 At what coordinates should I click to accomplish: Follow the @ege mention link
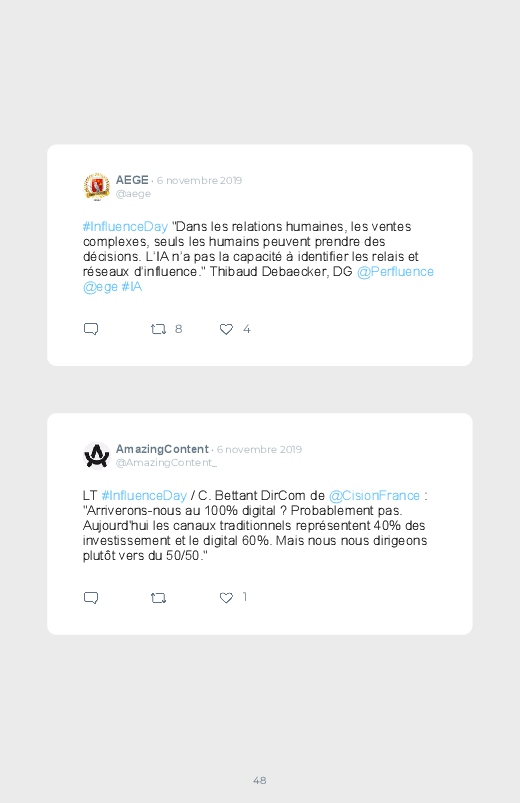click(100, 287)
